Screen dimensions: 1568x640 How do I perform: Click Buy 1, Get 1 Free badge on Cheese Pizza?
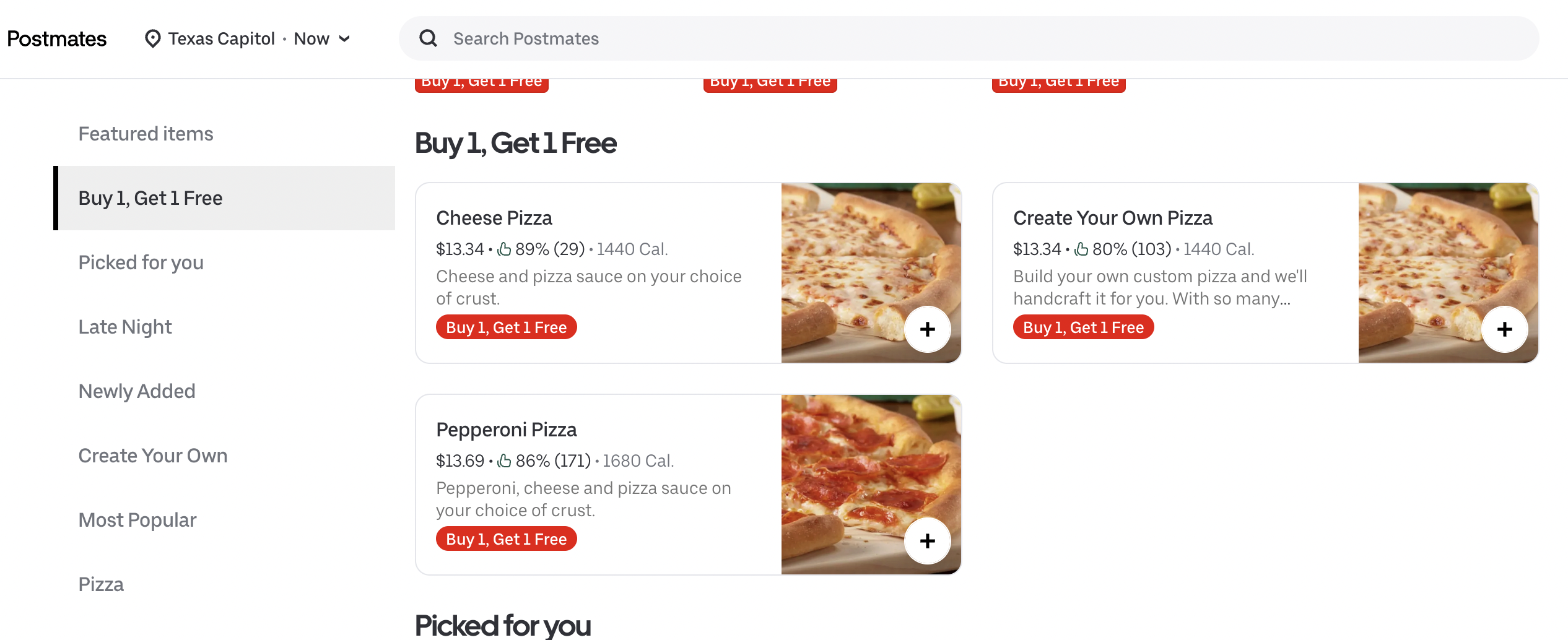coord(507,327)
